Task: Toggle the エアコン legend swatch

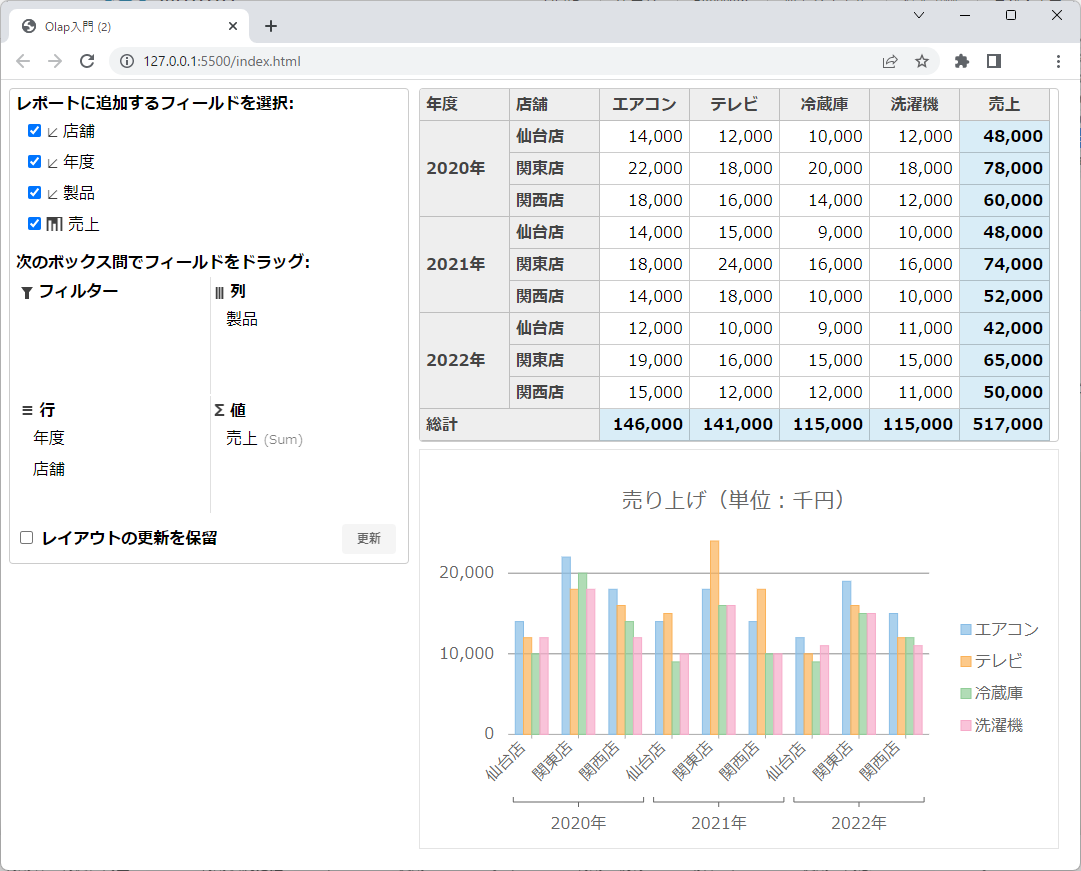Action: point(966,630)
